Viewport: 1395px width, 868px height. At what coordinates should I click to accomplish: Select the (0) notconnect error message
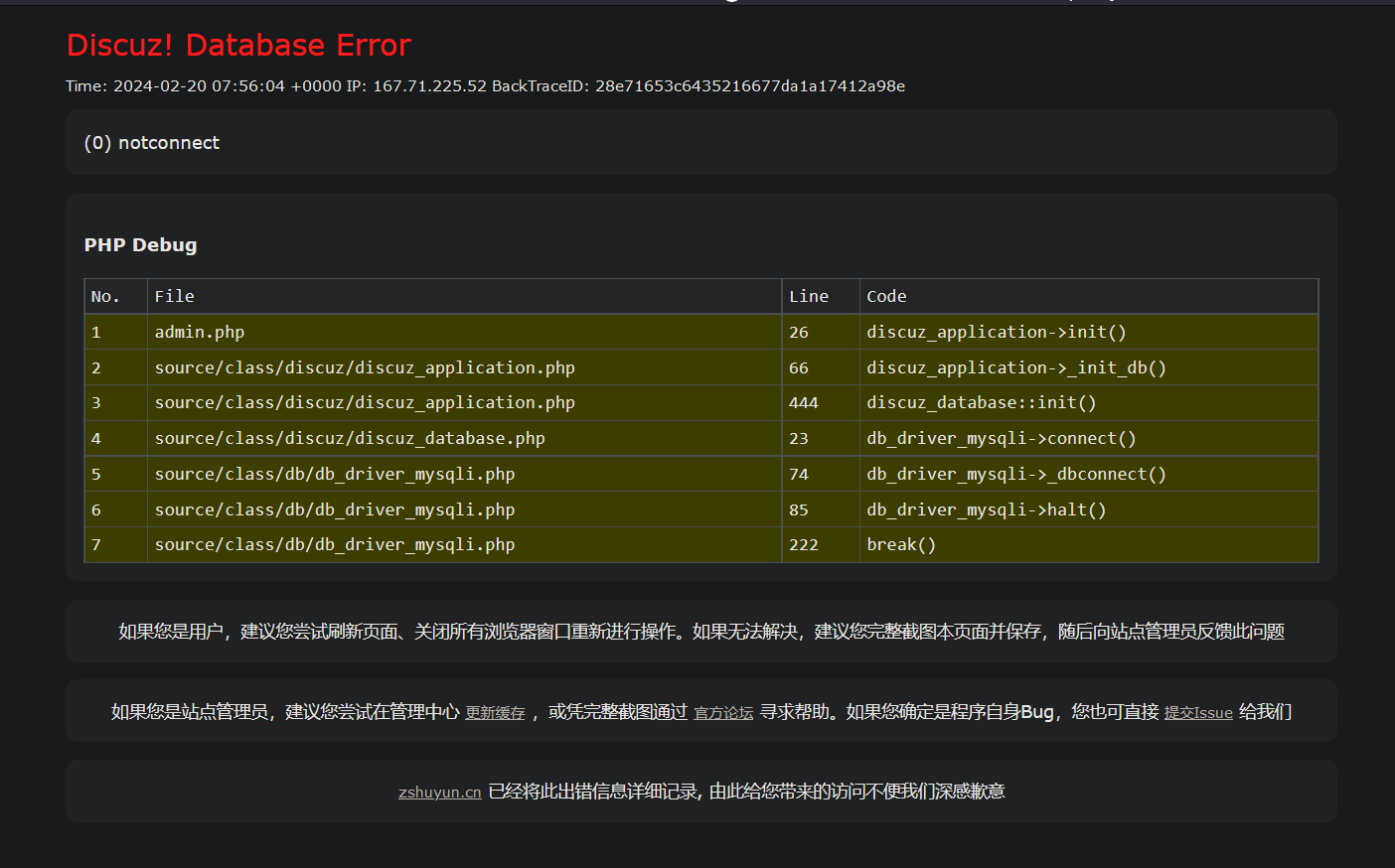(x=152, y=143)
